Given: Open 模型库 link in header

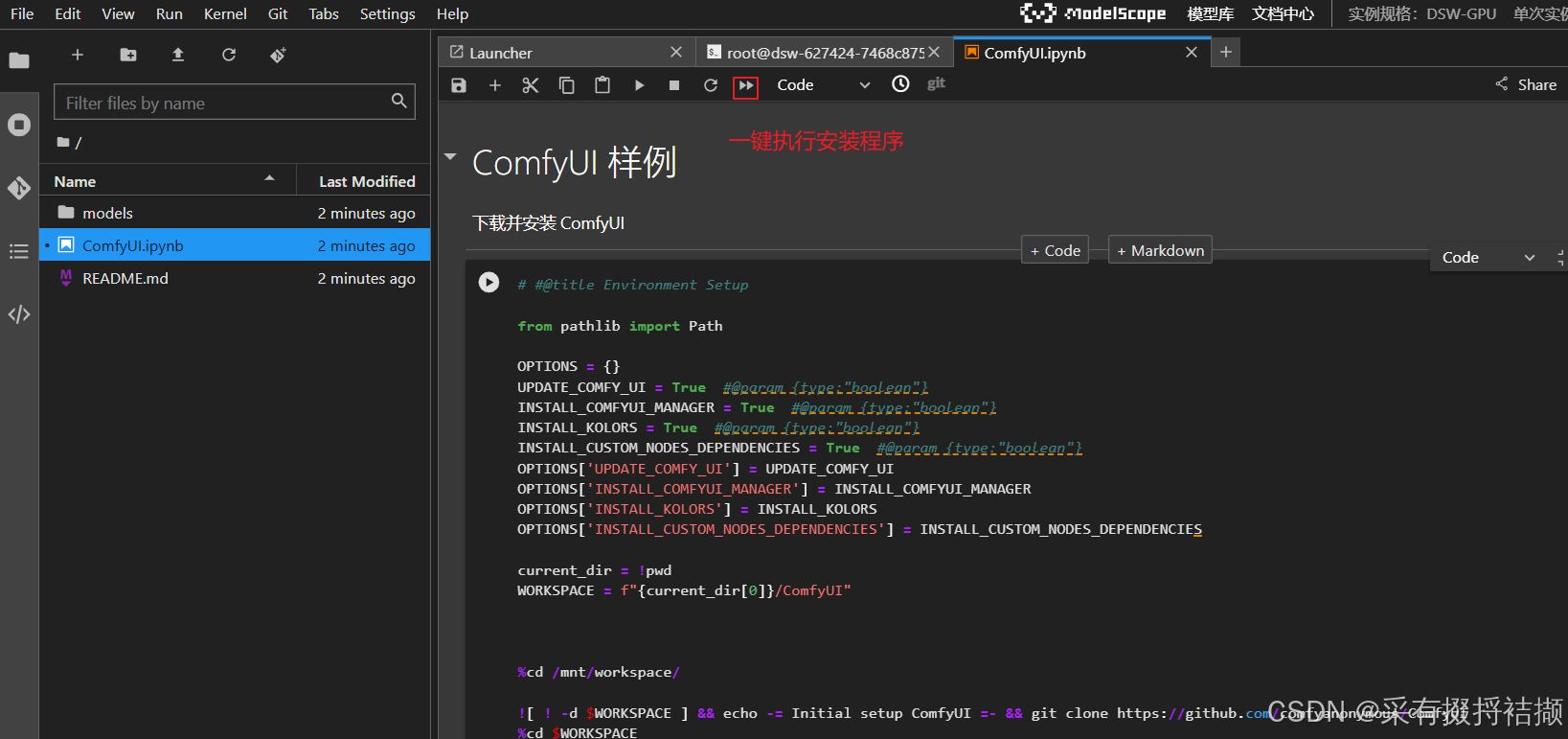Looking at the screenshot, I should click(x=1210, y=13).
